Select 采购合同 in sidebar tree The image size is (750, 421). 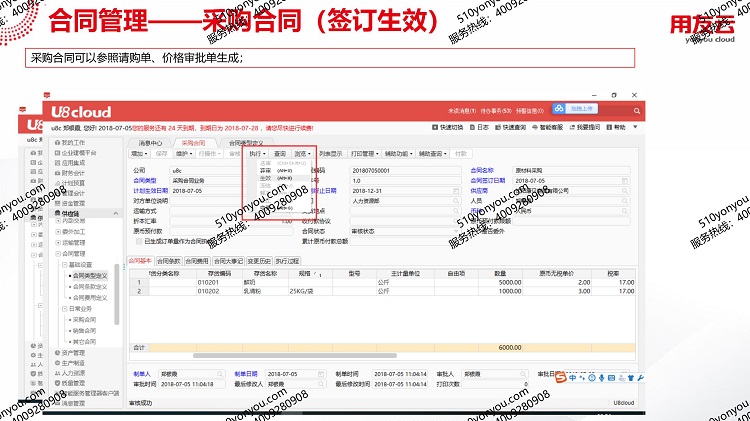click(x=84, y=319)
